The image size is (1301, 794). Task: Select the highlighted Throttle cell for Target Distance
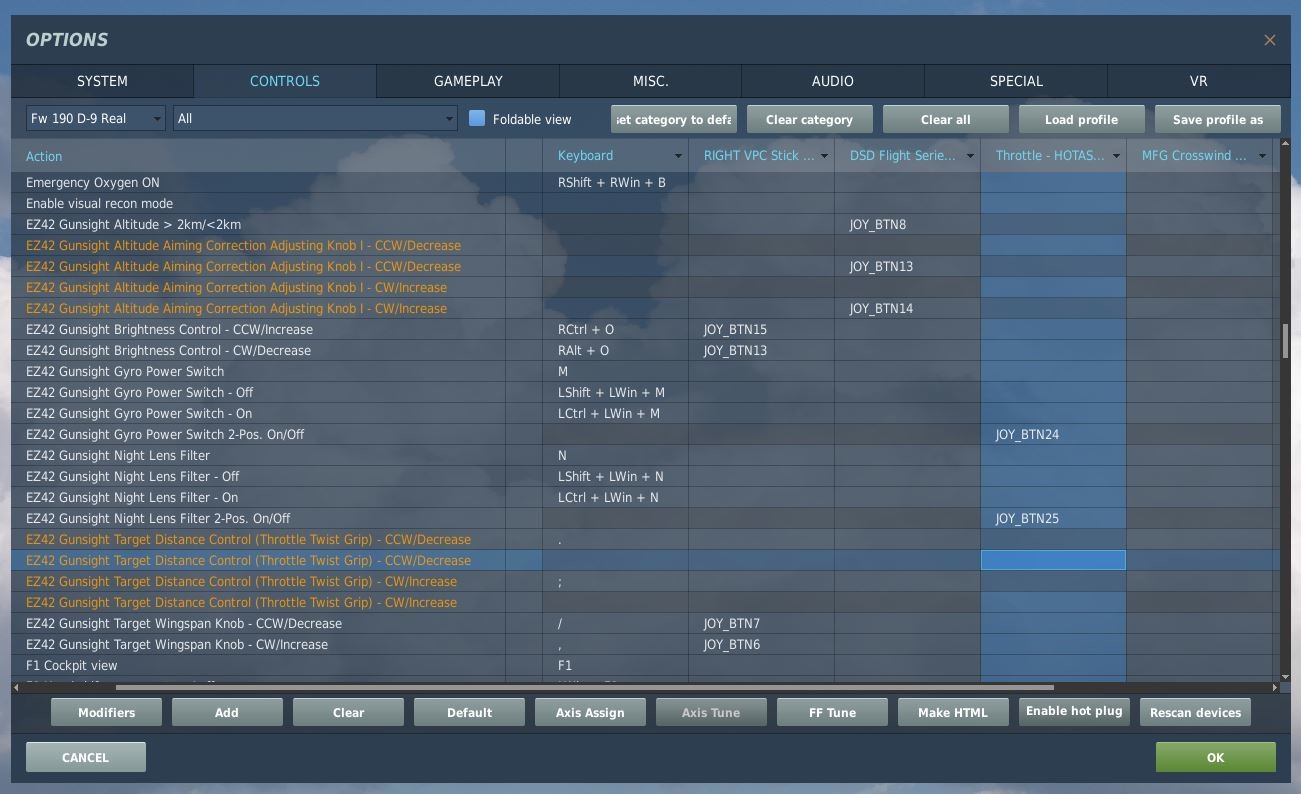pyautogui.click(x=1053, y=560)
